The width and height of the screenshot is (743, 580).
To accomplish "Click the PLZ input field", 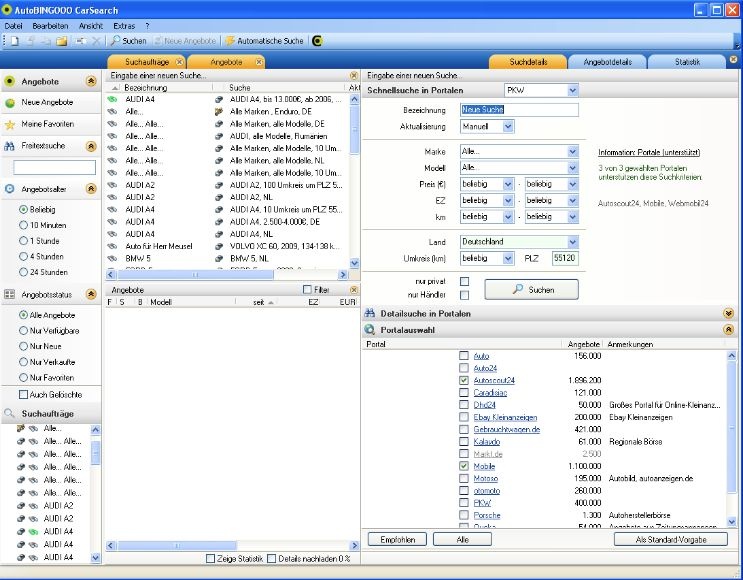I will point(564,258).
